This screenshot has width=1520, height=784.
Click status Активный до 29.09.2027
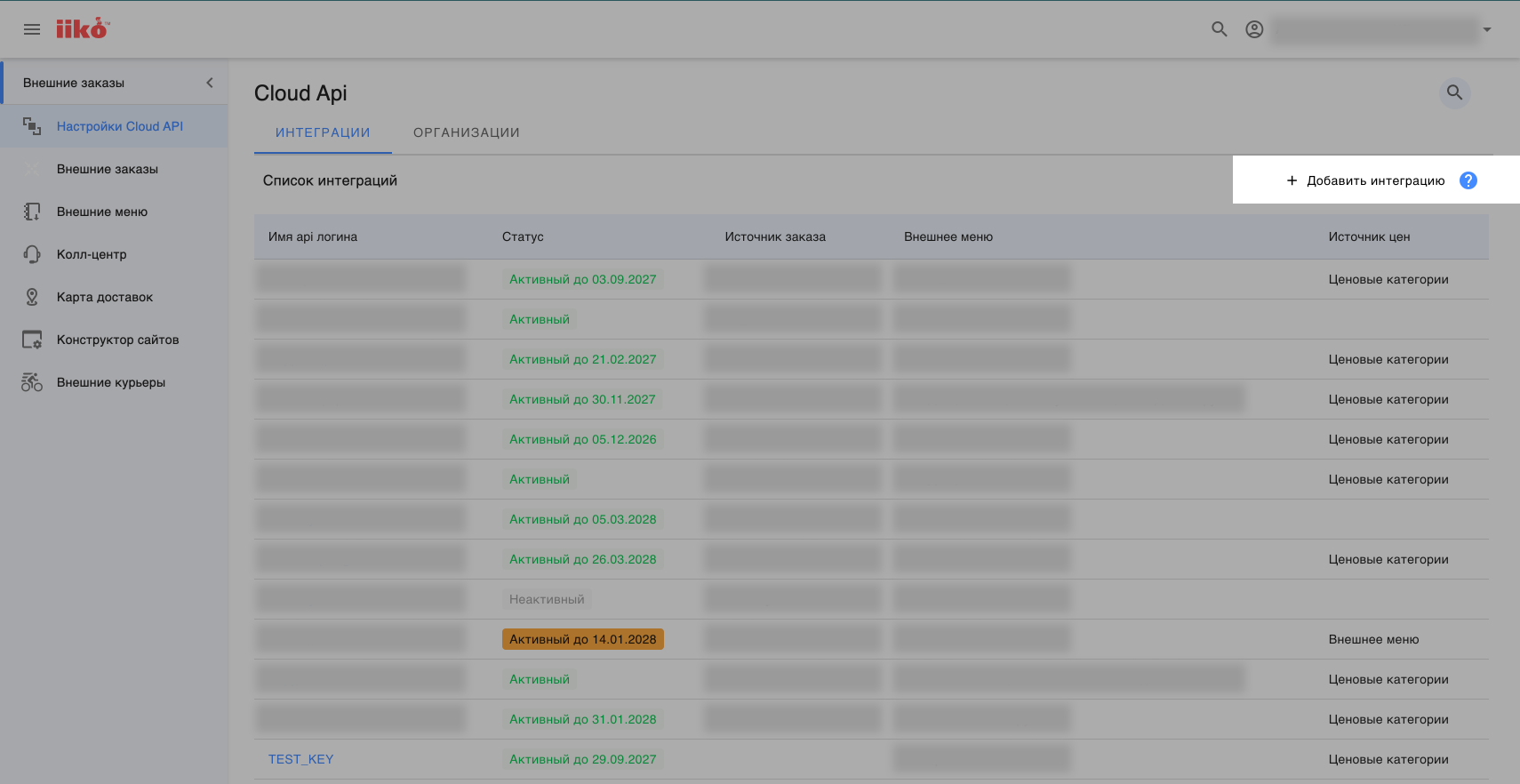(x=582, y=759)
